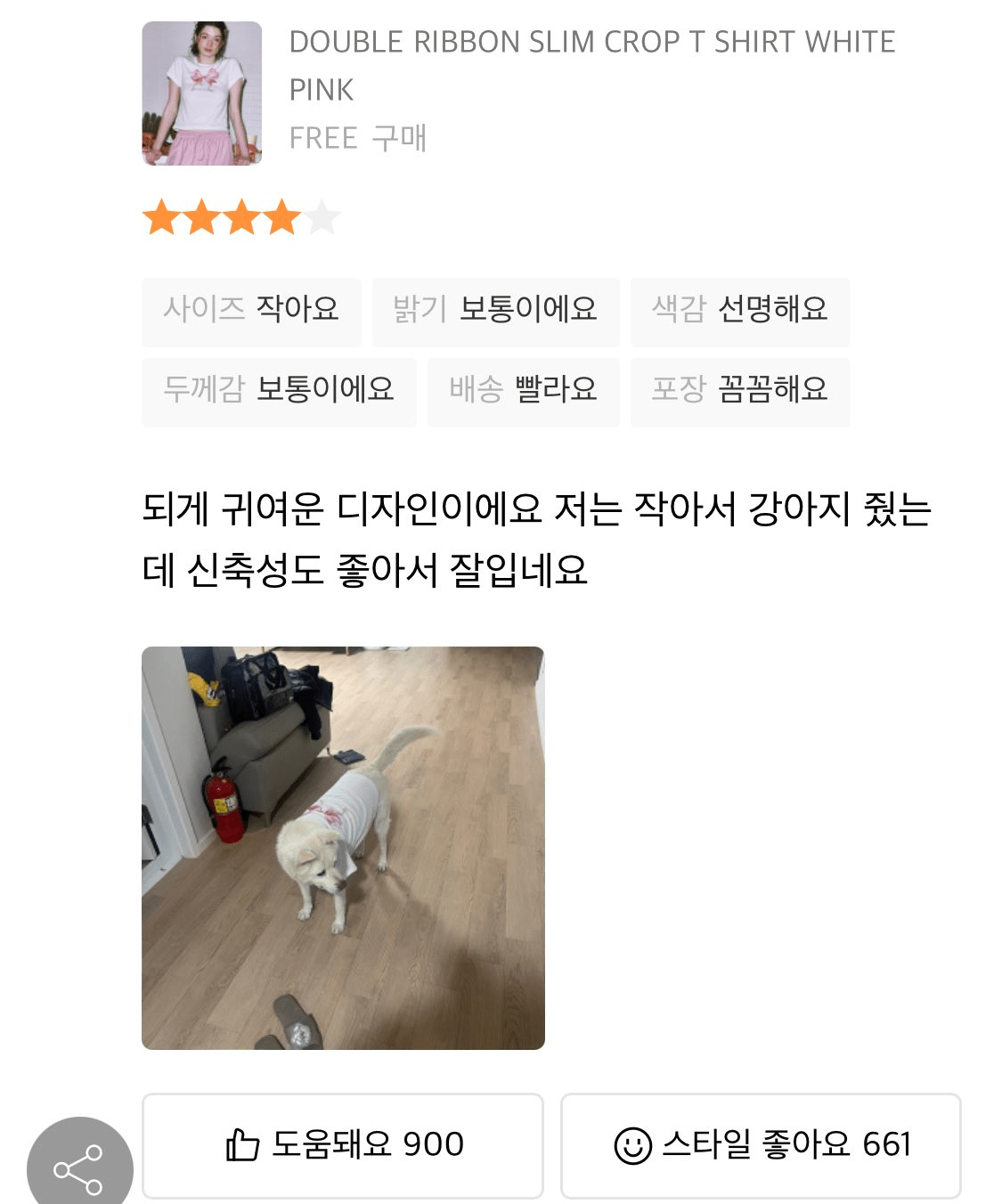Click the 도움돼요 900 button
The image size is (1002, 1204).
[343, 1145]
